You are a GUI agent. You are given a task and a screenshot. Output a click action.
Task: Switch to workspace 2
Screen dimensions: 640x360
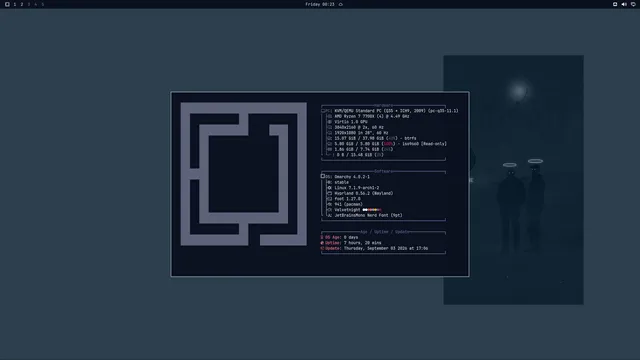[x=22, y=4]
